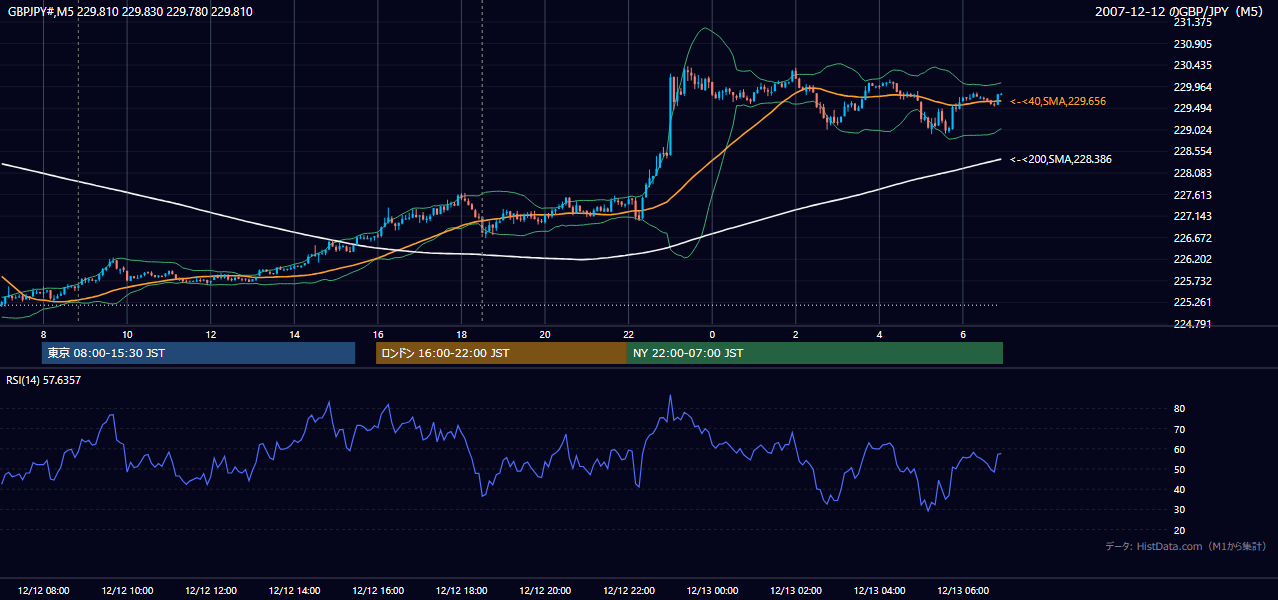Screen dimensions: 1278x600
Task: Select the NY 22:00-07:00 JST session bar
Action: pos(815,353)
